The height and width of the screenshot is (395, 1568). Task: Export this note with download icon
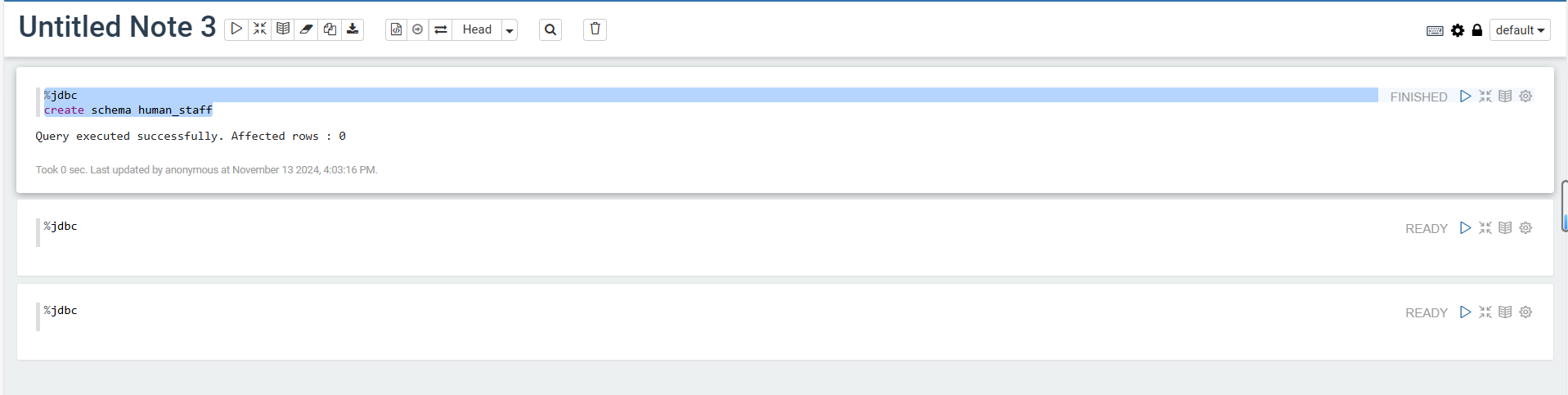[353, 29]
